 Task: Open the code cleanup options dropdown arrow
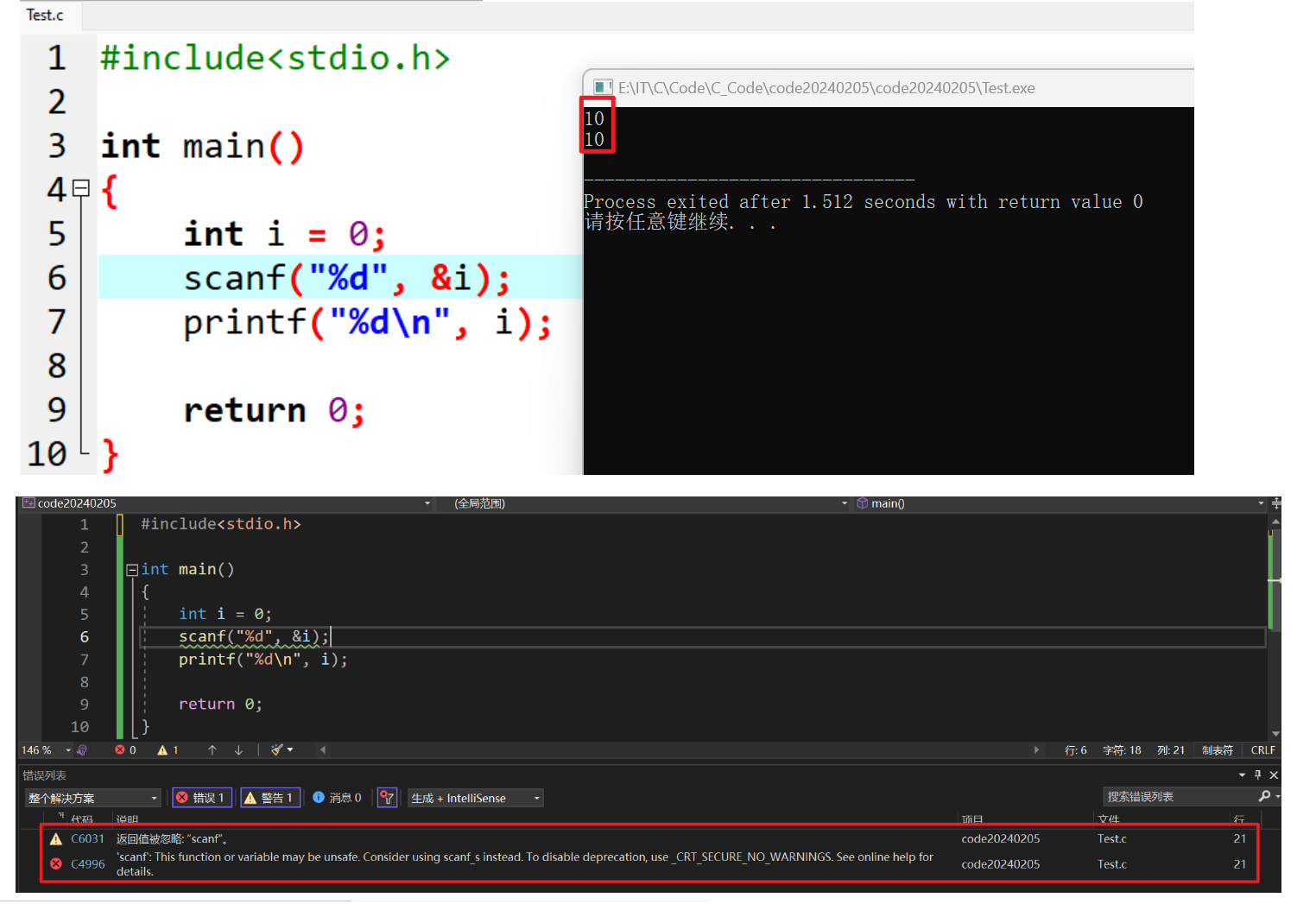tap(290, 750)
